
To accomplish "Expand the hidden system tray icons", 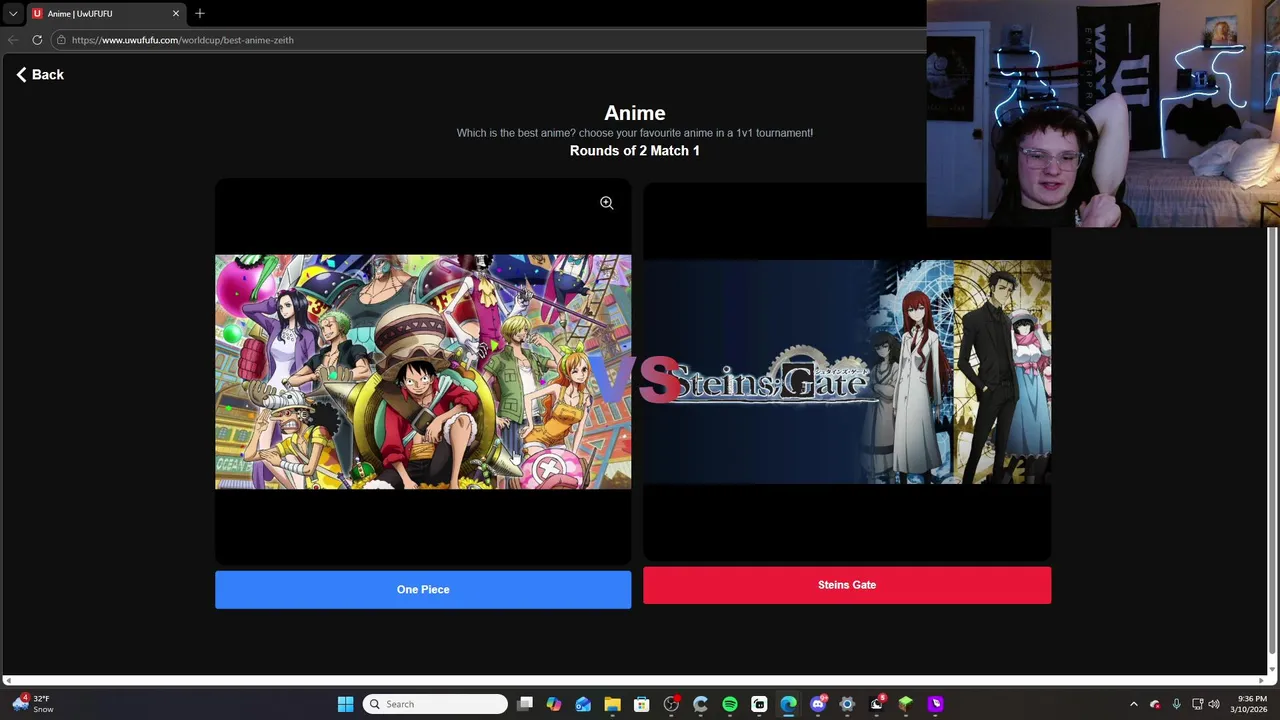I will [x=1133, y=704].
